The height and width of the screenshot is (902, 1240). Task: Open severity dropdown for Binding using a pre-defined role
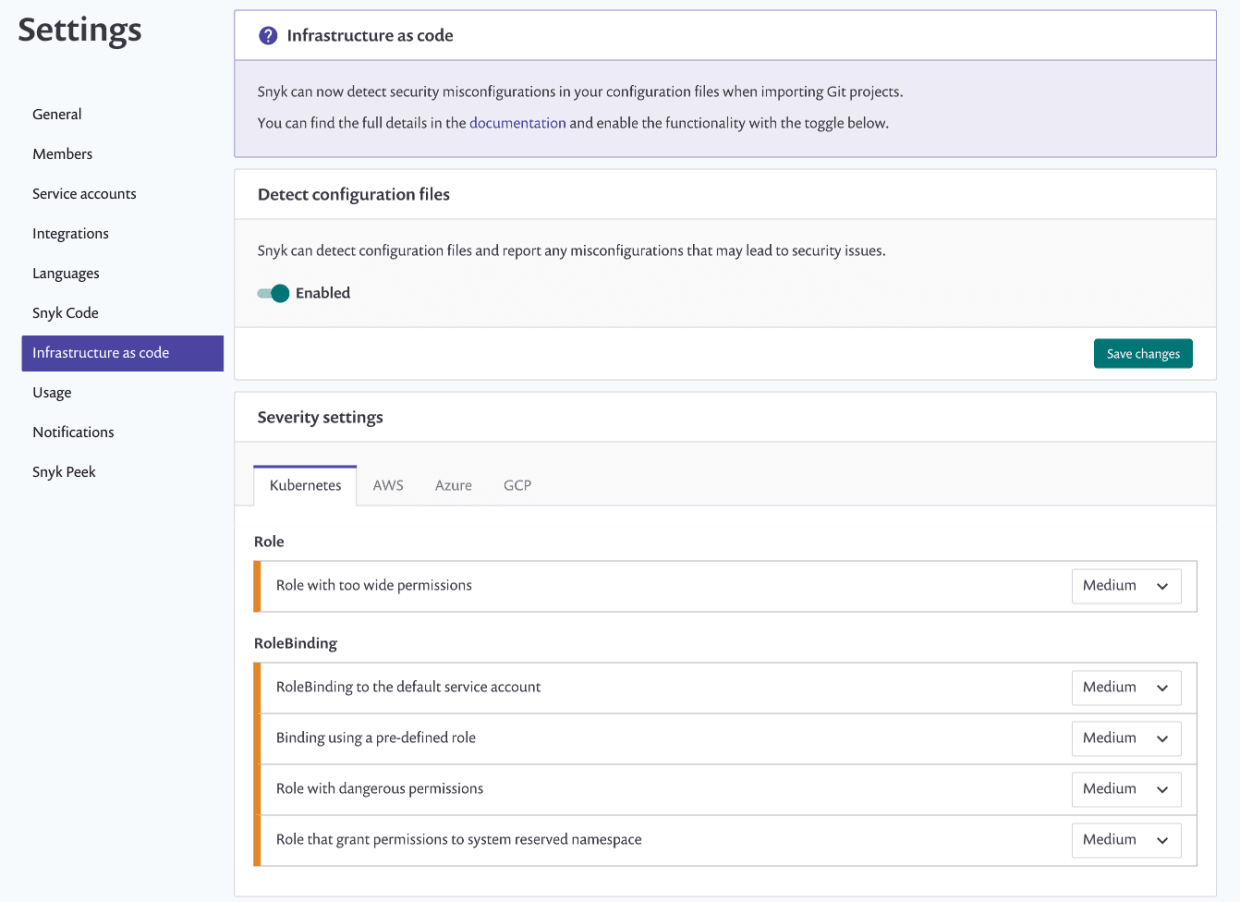(1126, 738)
